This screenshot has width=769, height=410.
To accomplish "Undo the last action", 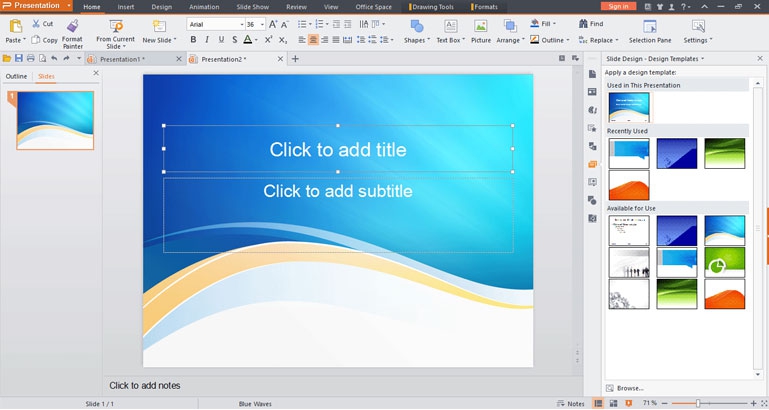I will click(54, 58).
